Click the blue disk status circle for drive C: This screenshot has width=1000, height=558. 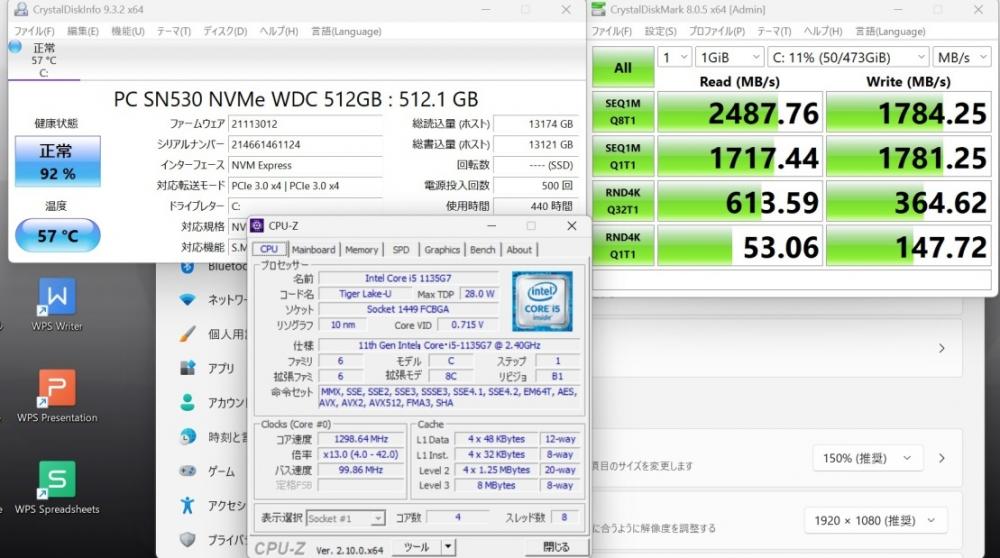15,47
